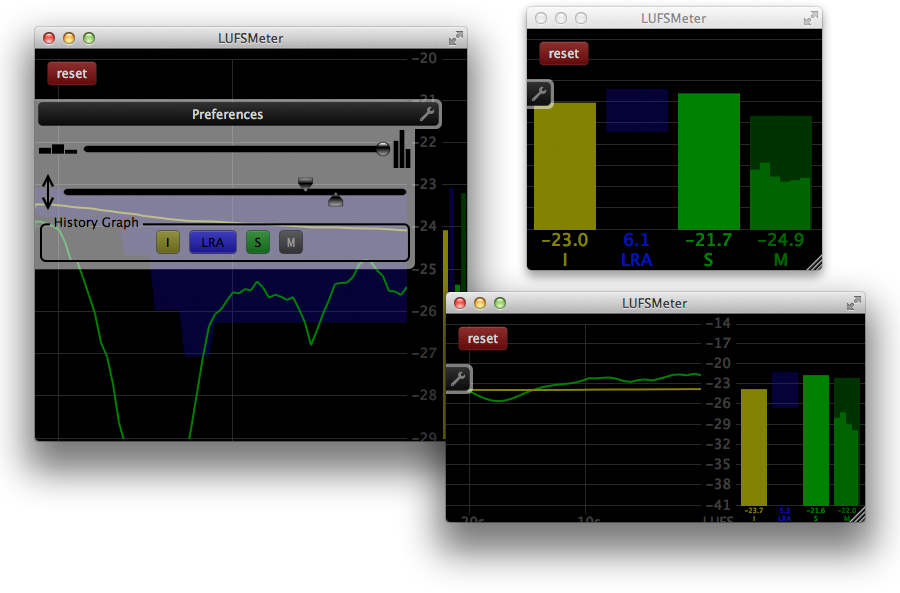Open preferences wrench in top-right window

(540, 94)
